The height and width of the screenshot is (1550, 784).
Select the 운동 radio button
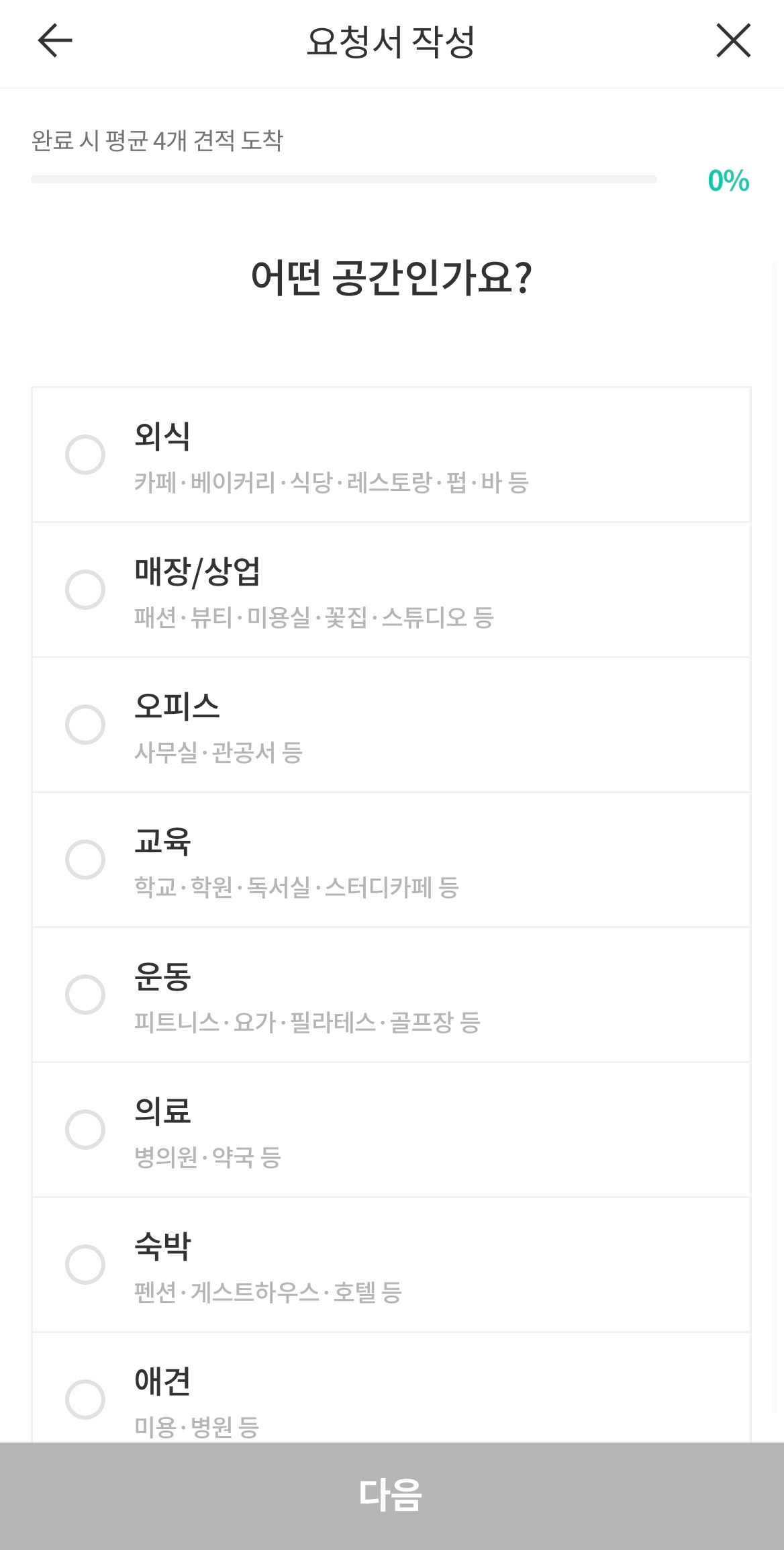(x=85, y=995)
